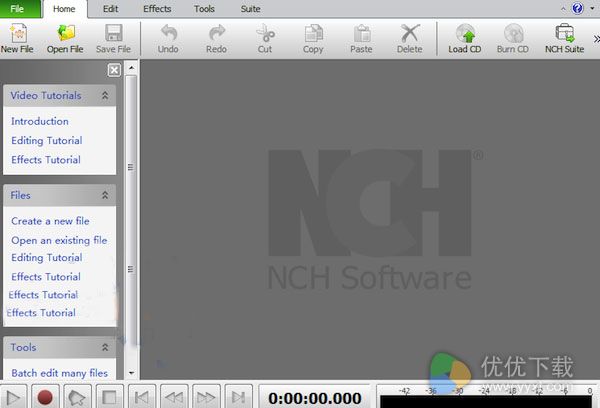600x408 pixels.
Task: Open Effects Tutorial under Video Tutorials
Action: point(46,160)
